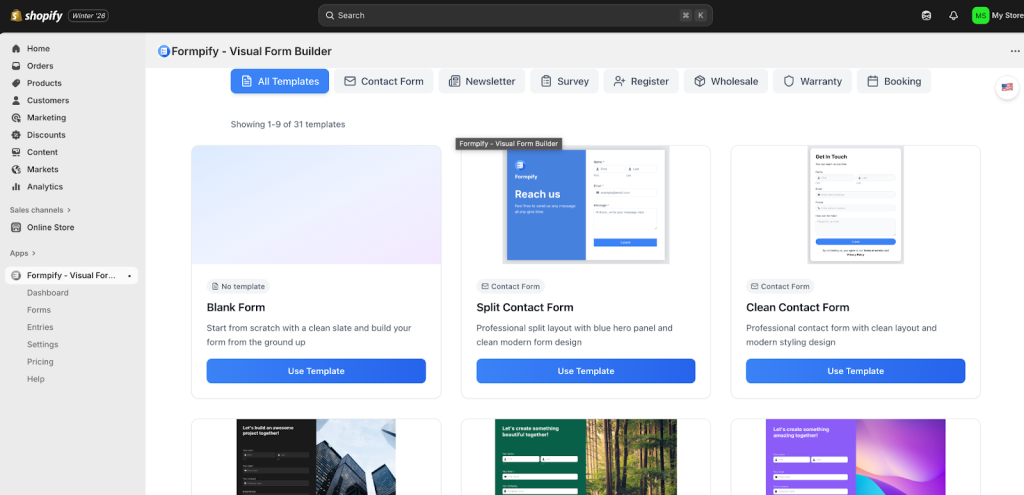The width and height of the screenshot is (1024, 495).
Task: Click Use Template for Split Contact Form
Action: coord(585,371)
